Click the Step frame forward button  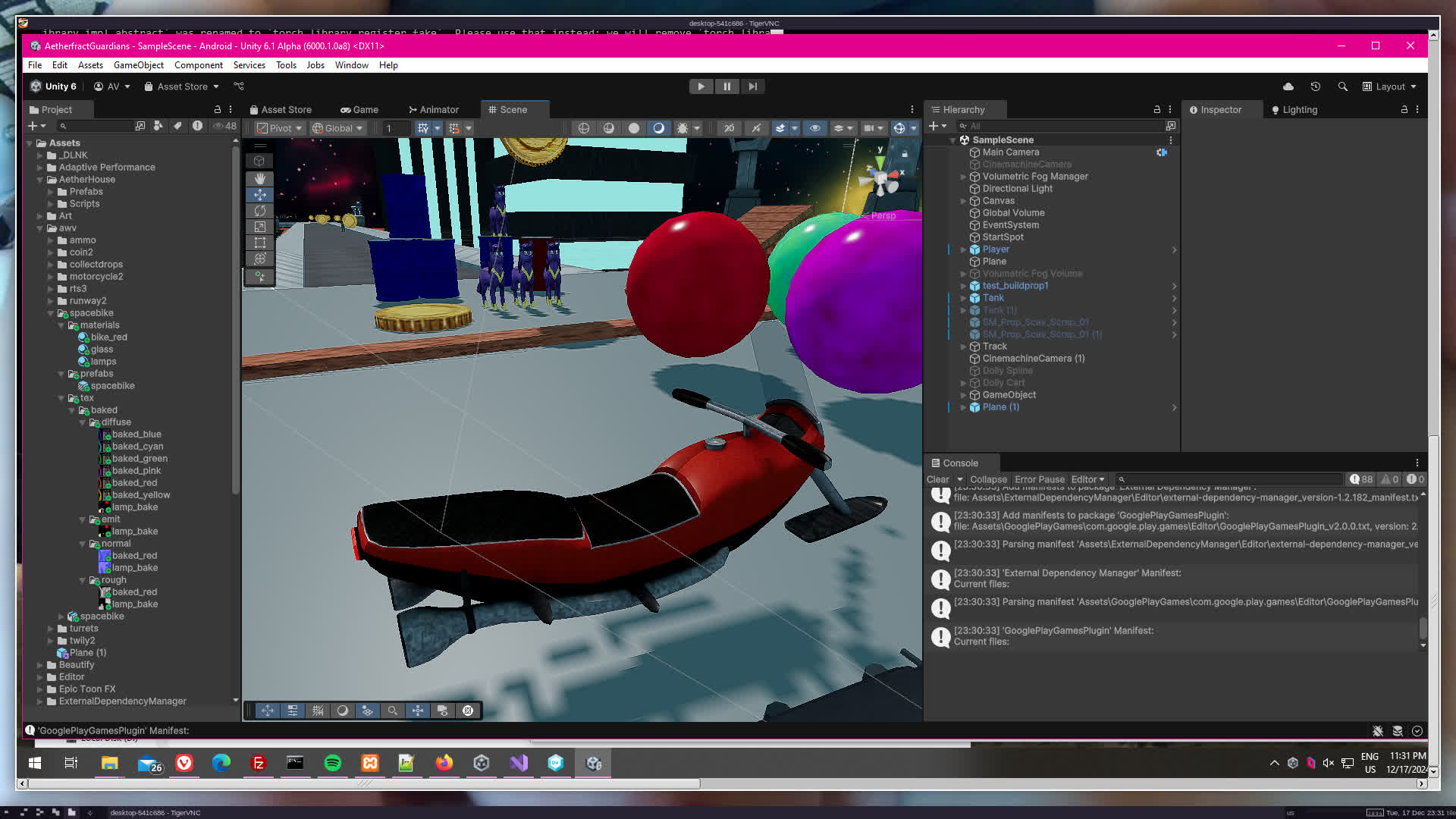[x=752, y=86]
